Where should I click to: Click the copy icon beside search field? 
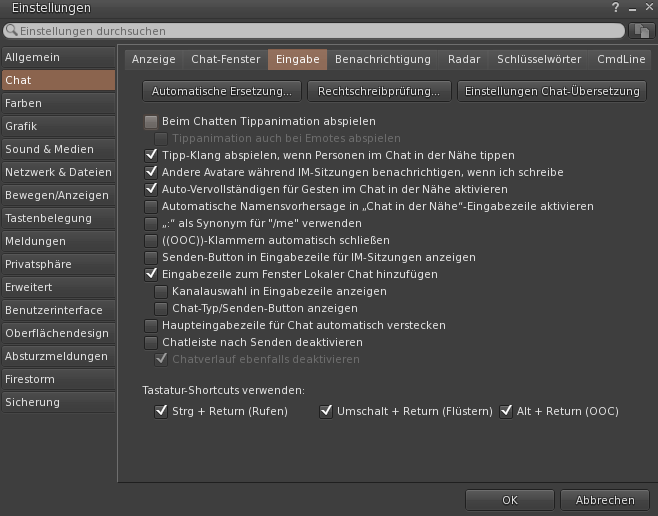(x=641, y=31)
